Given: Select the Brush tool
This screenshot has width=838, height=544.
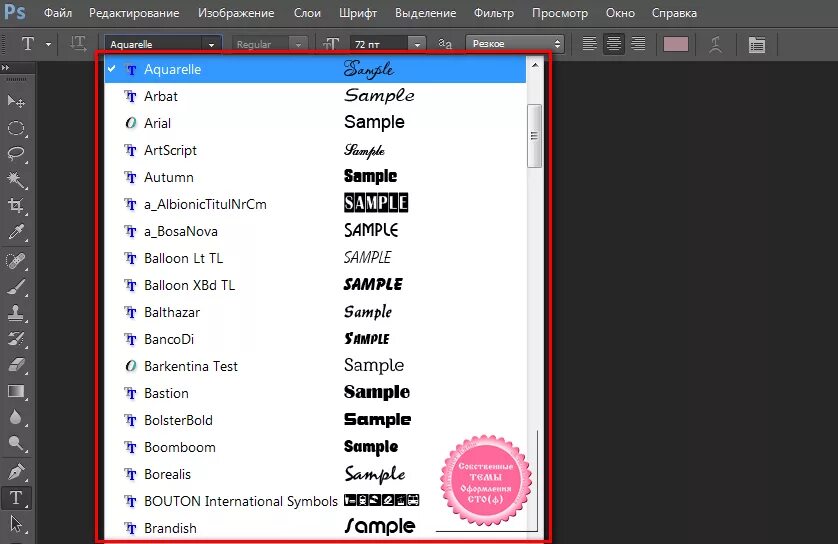Looking at the screenshot, I should pyautogui.click(x=16, y=287).
